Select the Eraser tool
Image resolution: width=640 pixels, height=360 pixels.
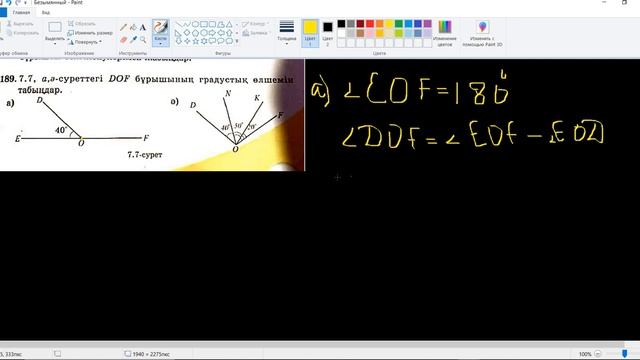[123, 39]
